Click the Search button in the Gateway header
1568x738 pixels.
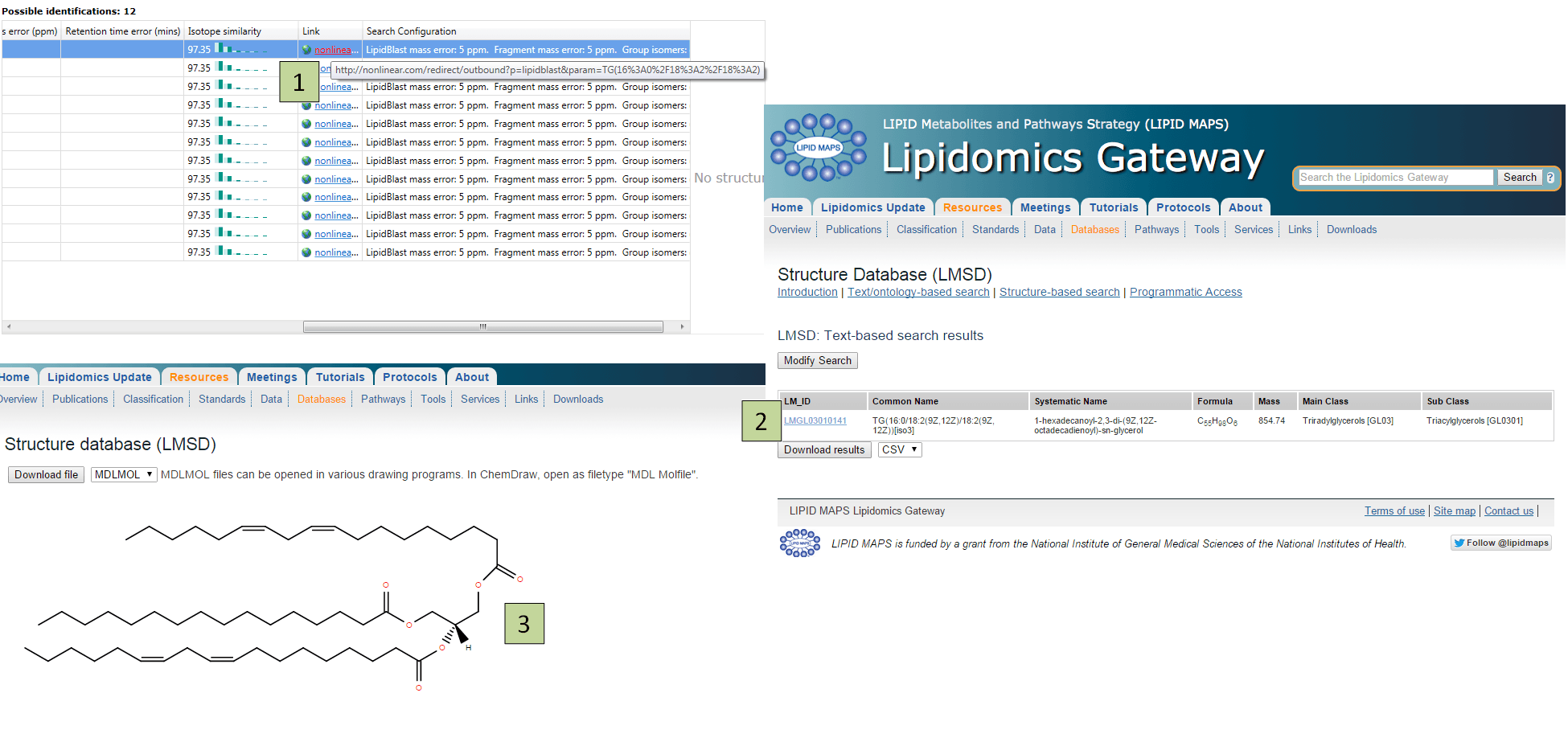point(1520,178)
